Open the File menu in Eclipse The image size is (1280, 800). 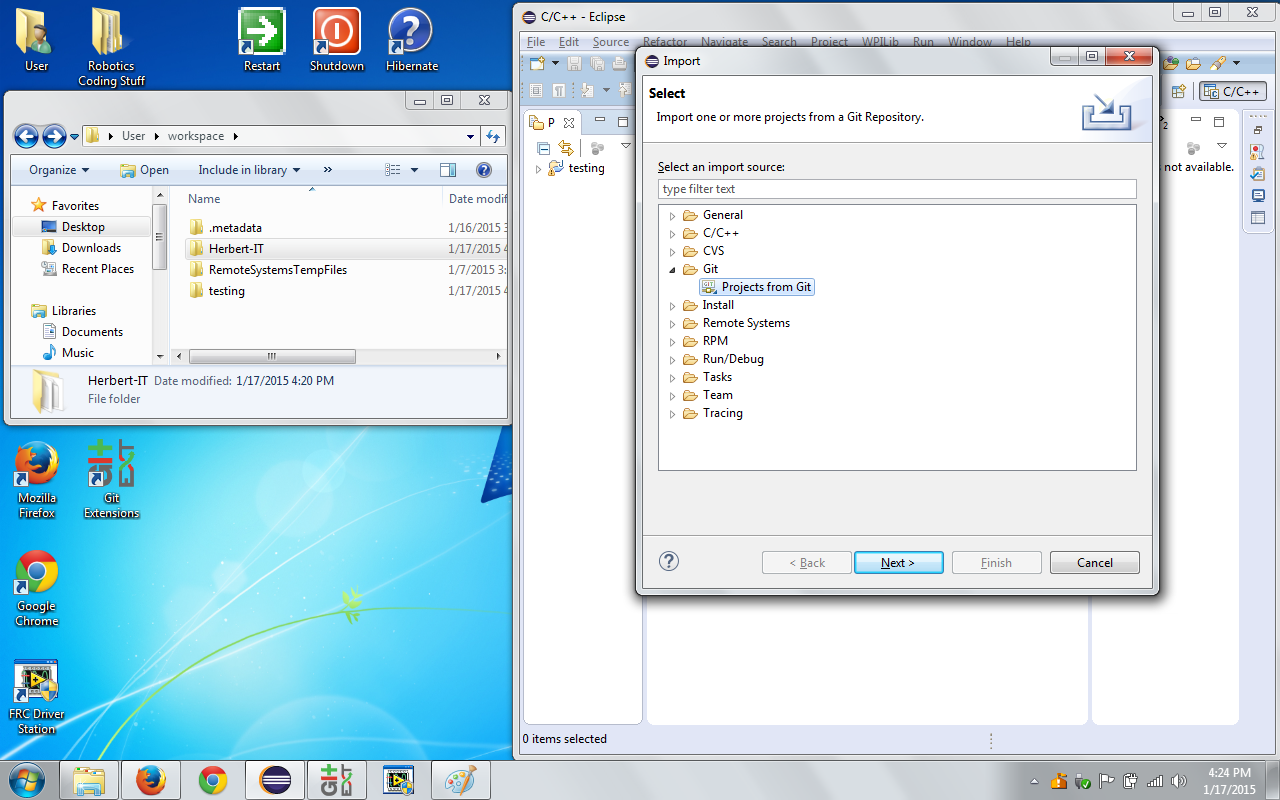click(x=536, y=42)
